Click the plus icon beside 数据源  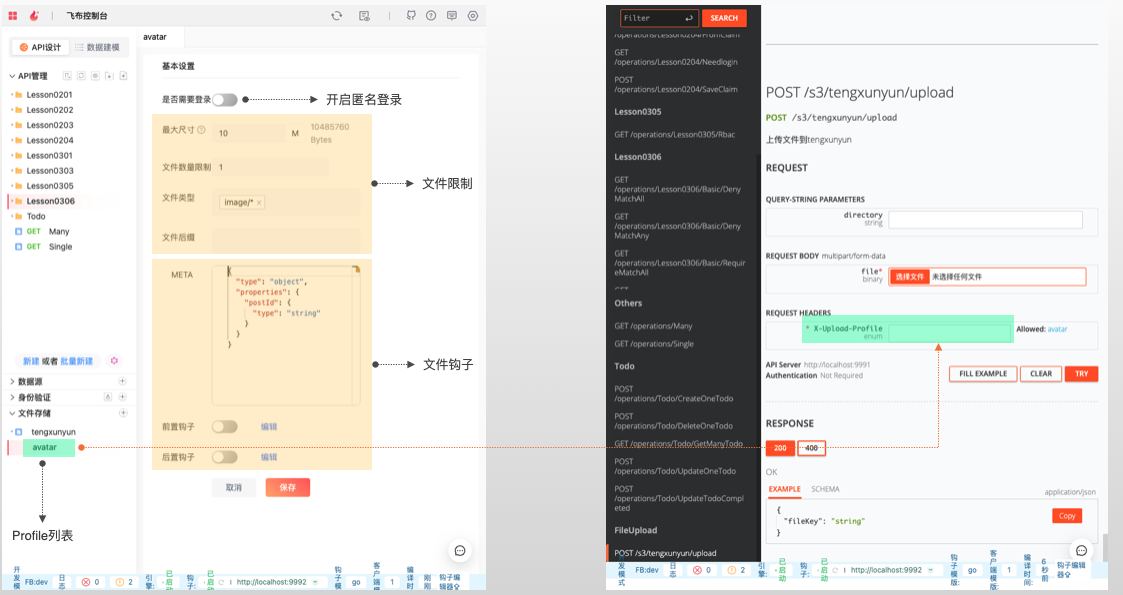(123, 381)
